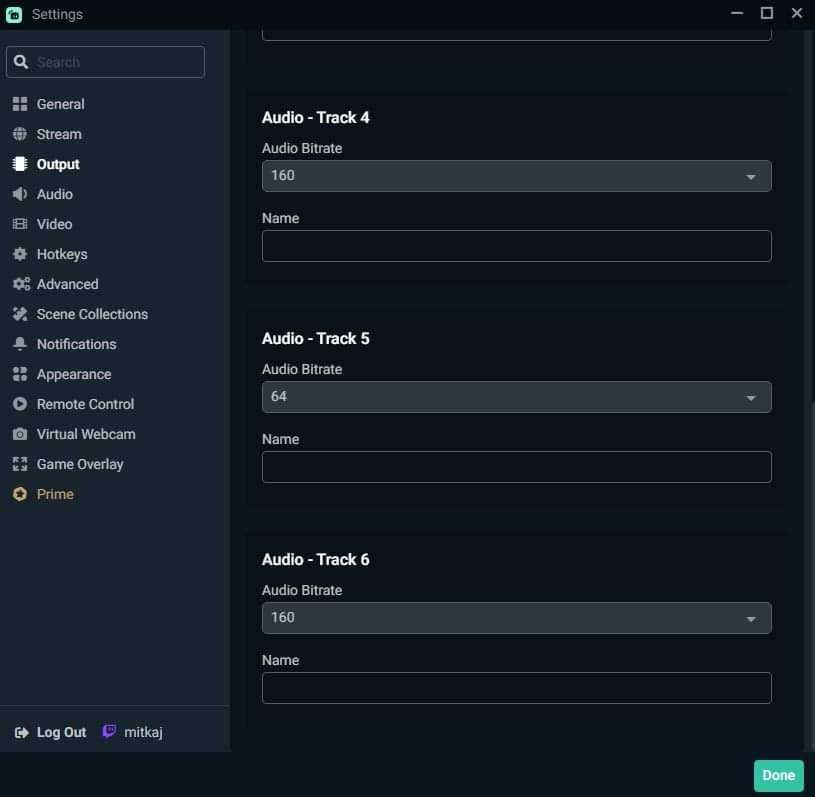Click the Appearance palette icon
Viewport: 815px width, 797px height.
(20, 374)
